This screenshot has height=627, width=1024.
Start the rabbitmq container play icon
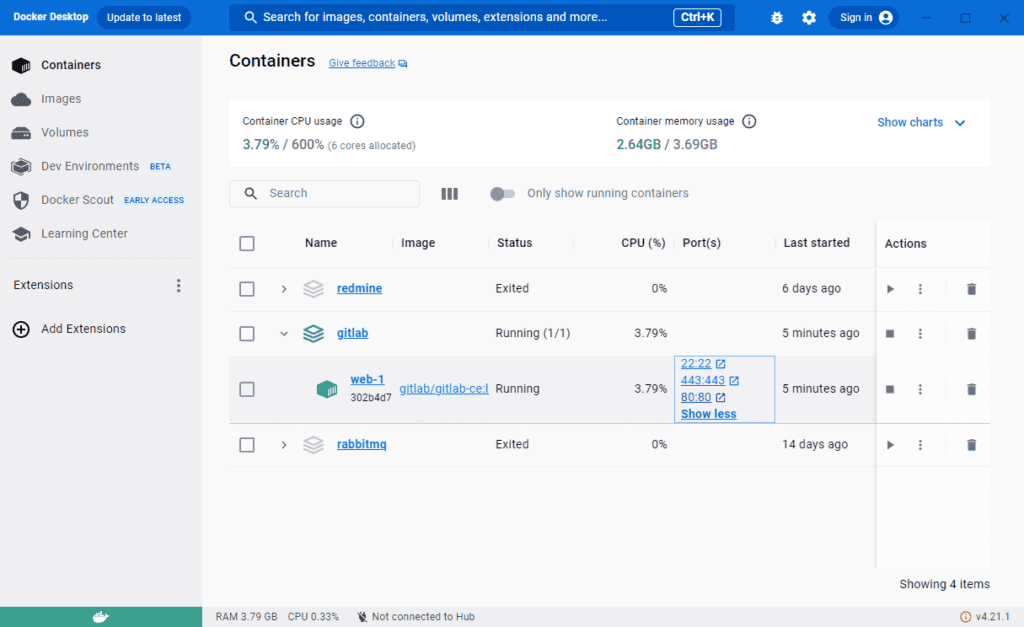889,445
